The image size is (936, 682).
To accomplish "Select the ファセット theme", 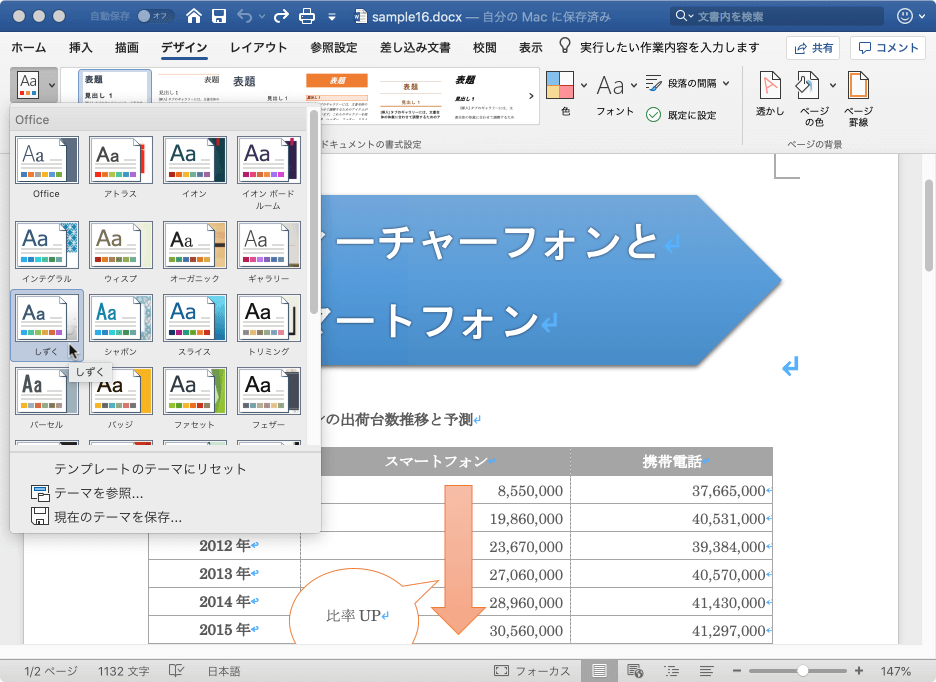I will 195,391.
